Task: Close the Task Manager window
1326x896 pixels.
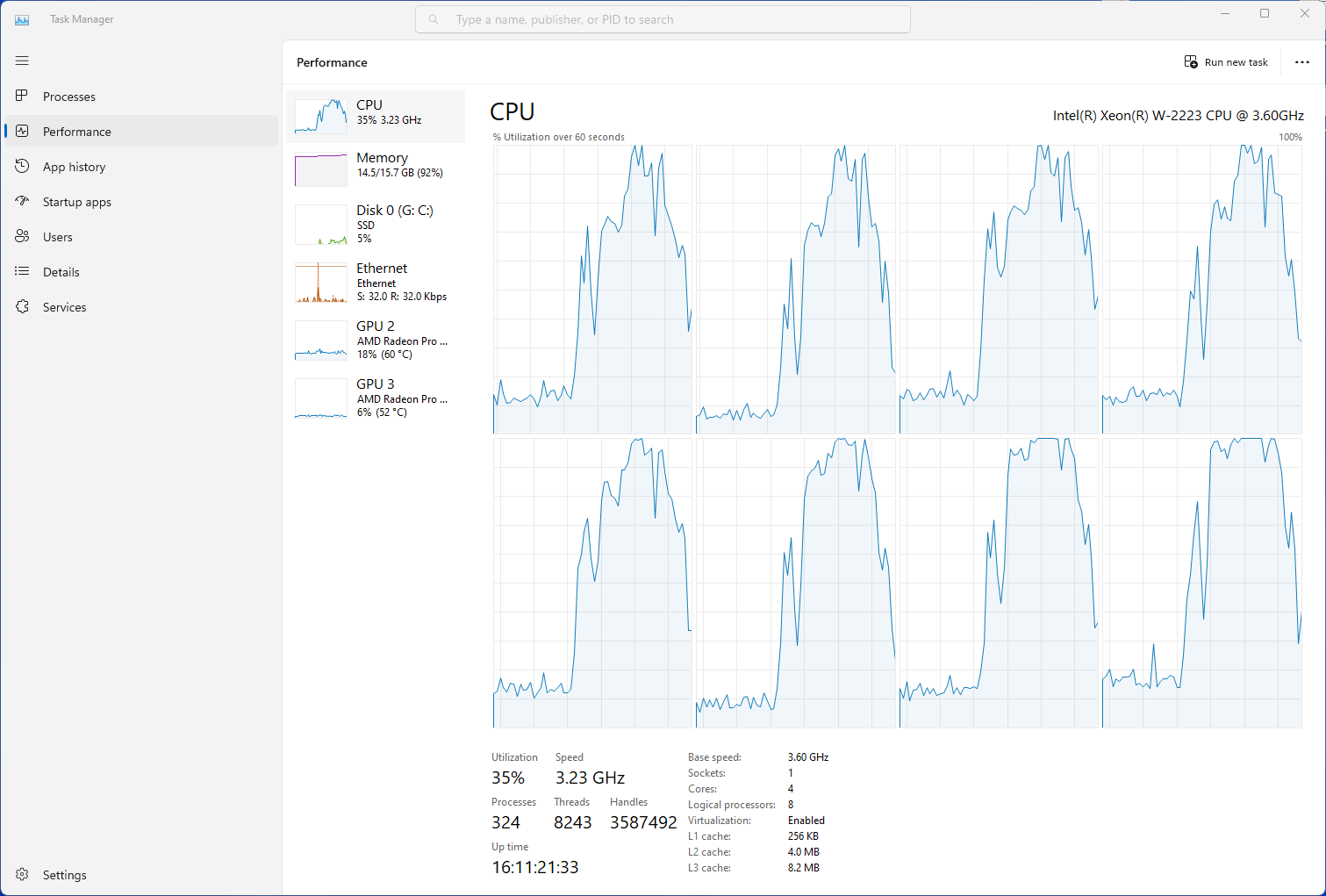Action: click(1305, 13)
